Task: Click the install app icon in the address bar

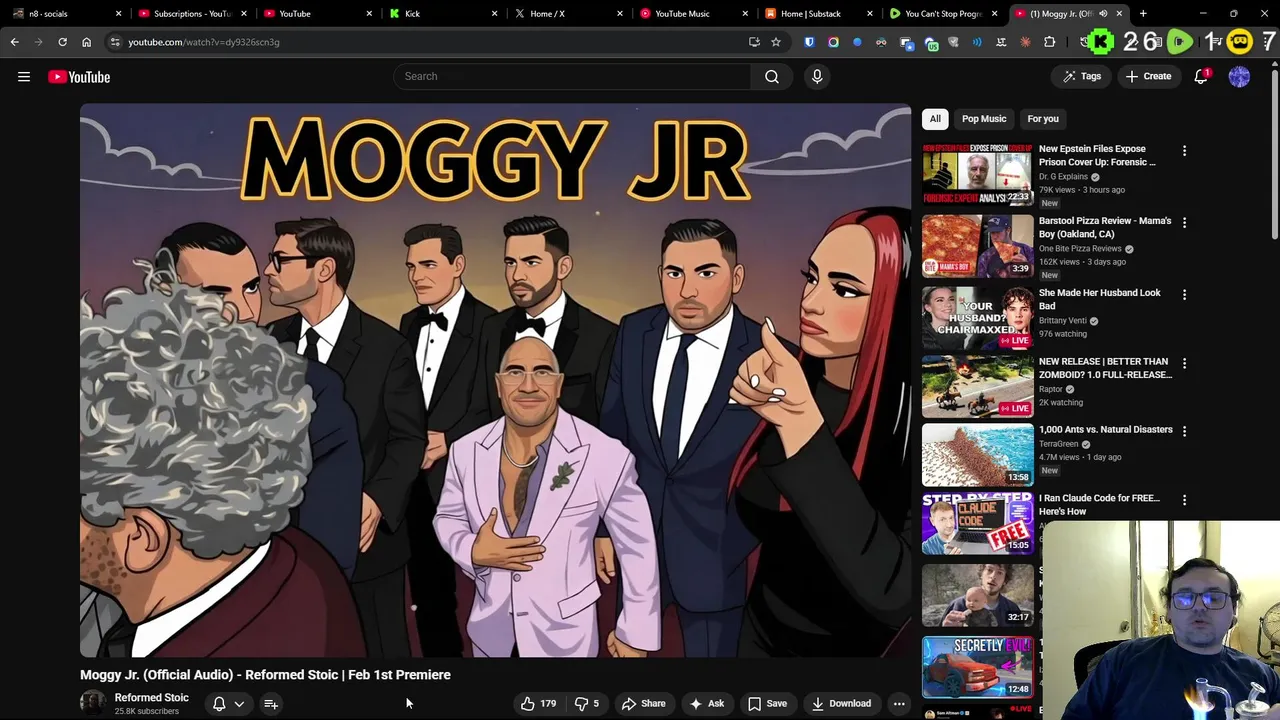Action: tap(754, 42)
